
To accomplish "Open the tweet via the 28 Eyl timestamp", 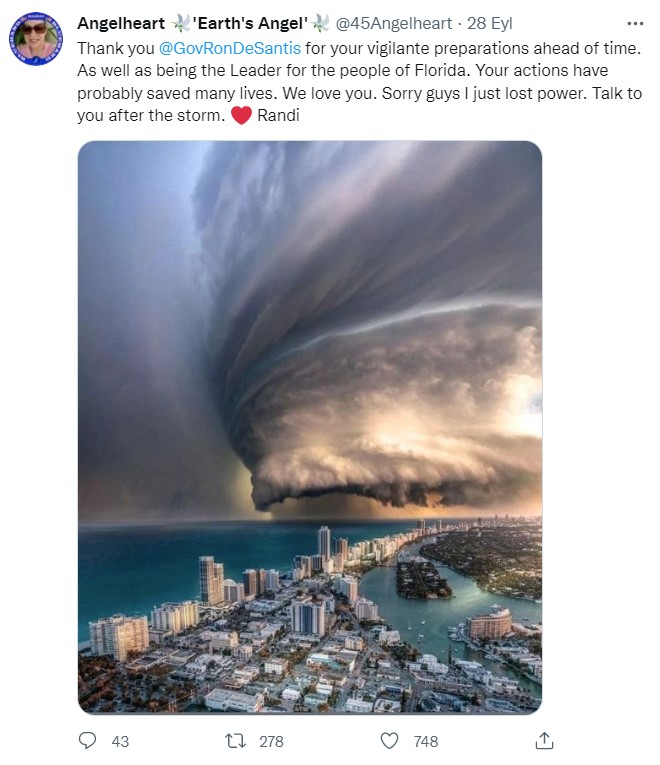I will click(490, 23).
